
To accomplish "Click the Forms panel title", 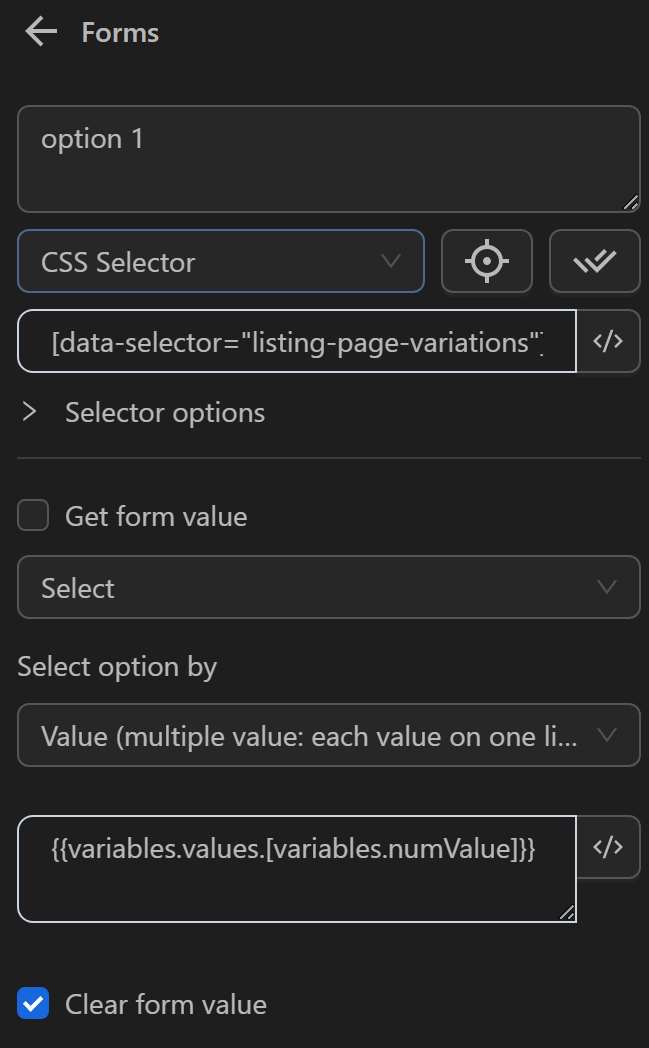I will (120, 32).
